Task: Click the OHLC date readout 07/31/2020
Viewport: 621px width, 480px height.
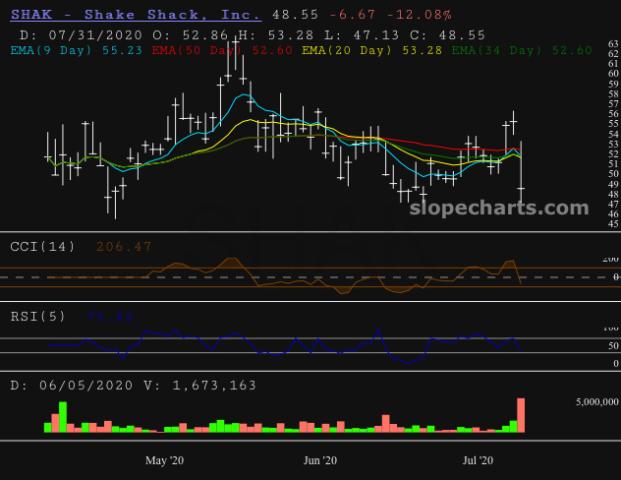Action: pyautogui.click(x=95, y=35)
